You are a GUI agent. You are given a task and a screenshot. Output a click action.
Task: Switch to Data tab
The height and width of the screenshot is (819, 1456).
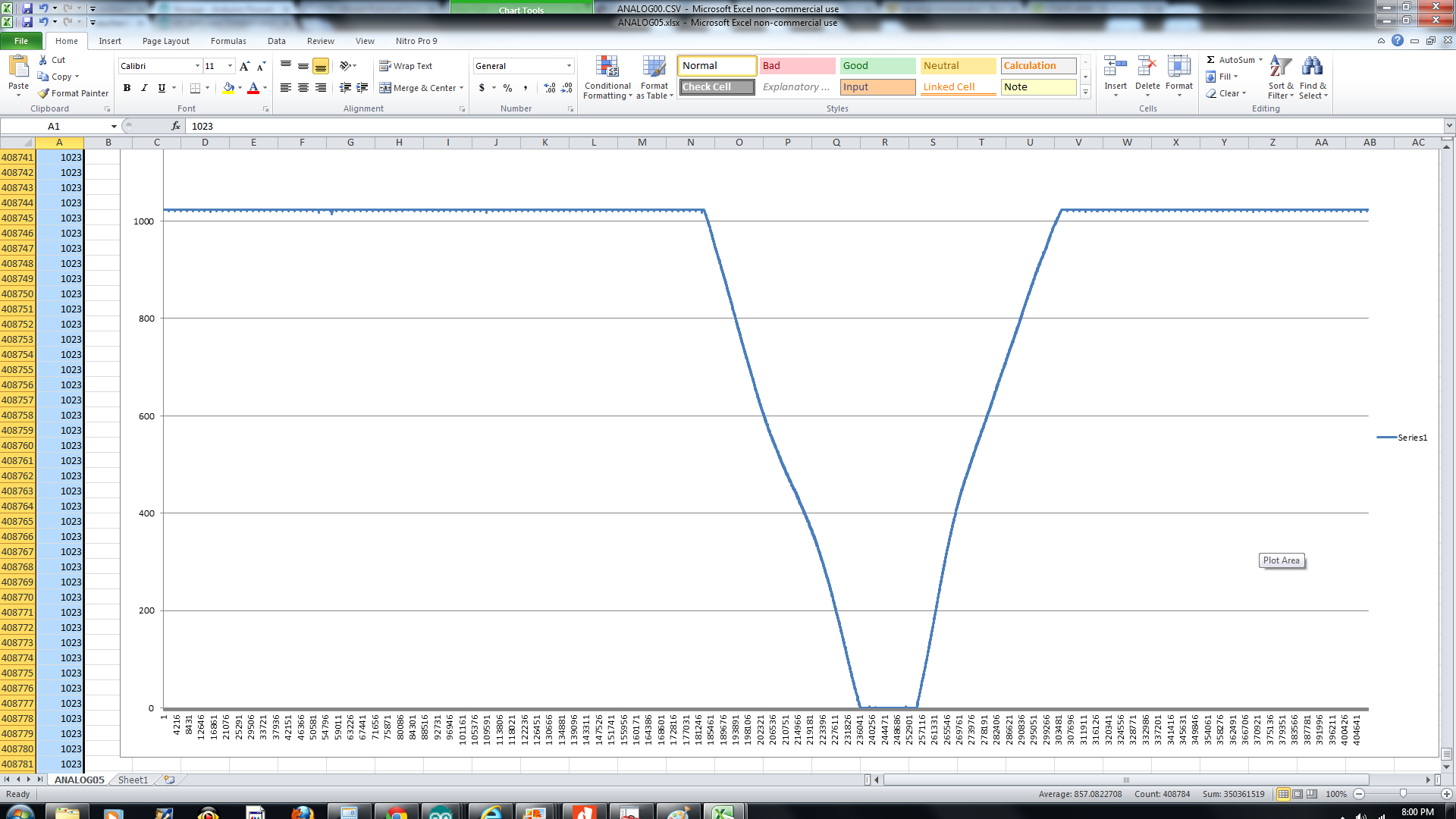277,41
